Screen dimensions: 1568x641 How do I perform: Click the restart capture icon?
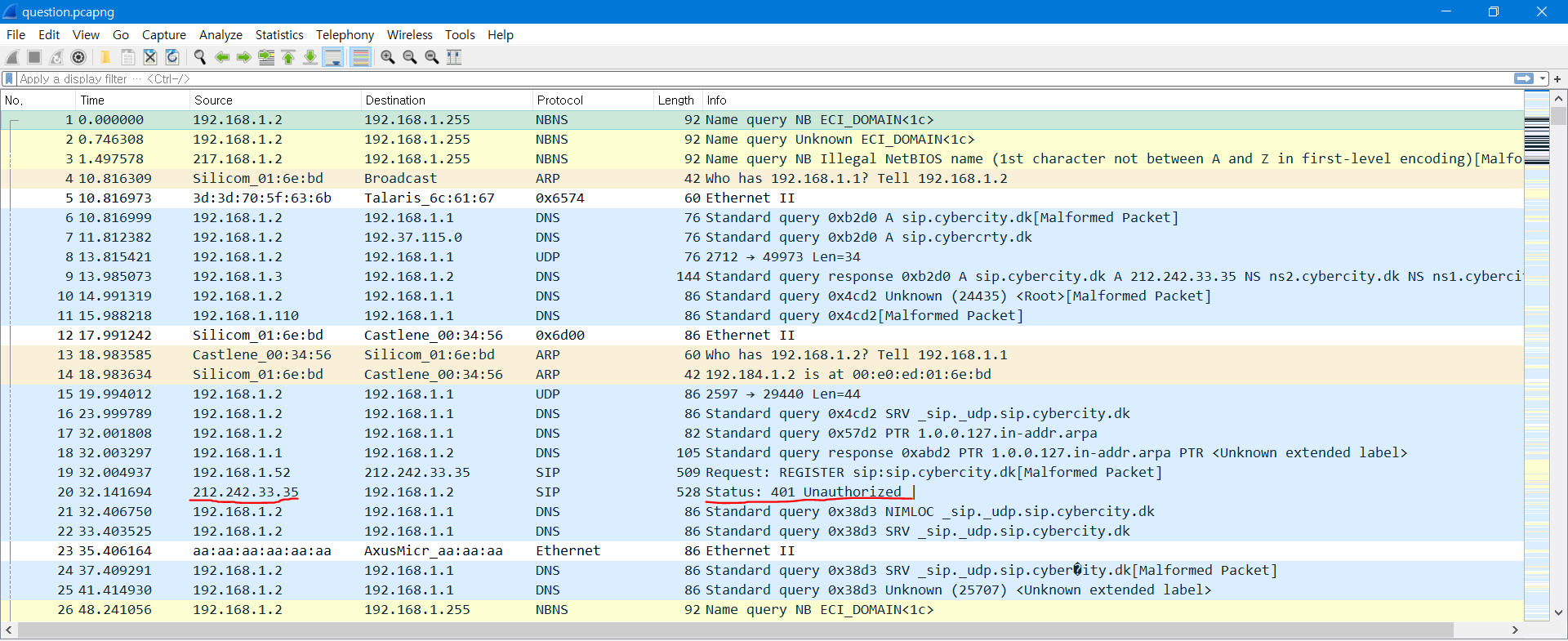56,57
